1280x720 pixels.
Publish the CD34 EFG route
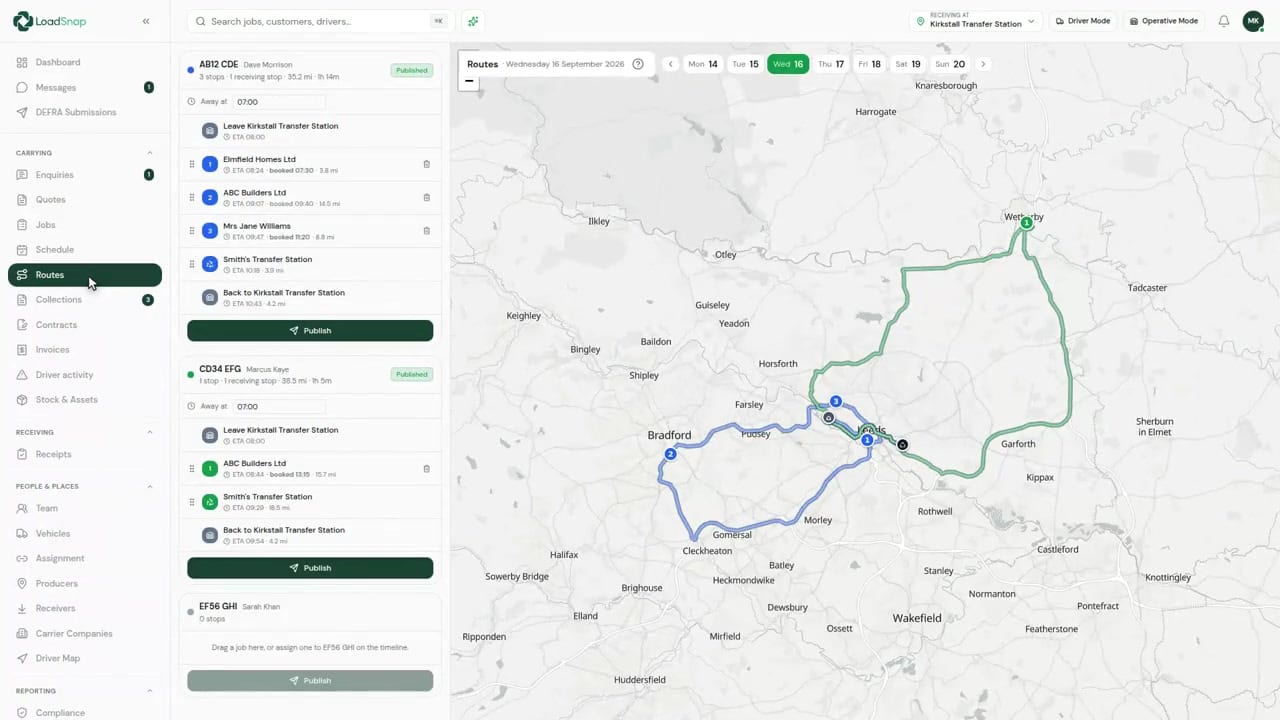point(310,568)
